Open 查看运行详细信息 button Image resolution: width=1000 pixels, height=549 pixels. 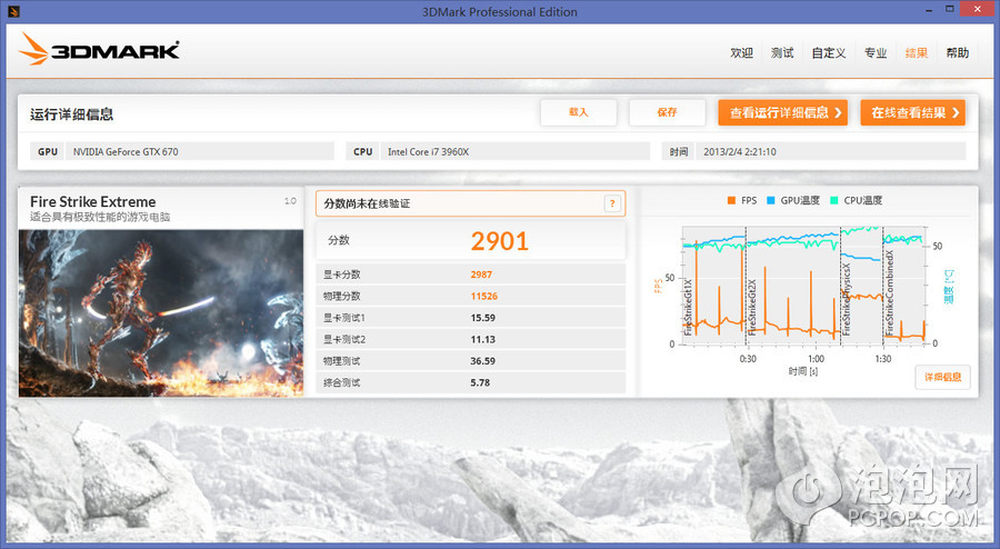[783, 112]
